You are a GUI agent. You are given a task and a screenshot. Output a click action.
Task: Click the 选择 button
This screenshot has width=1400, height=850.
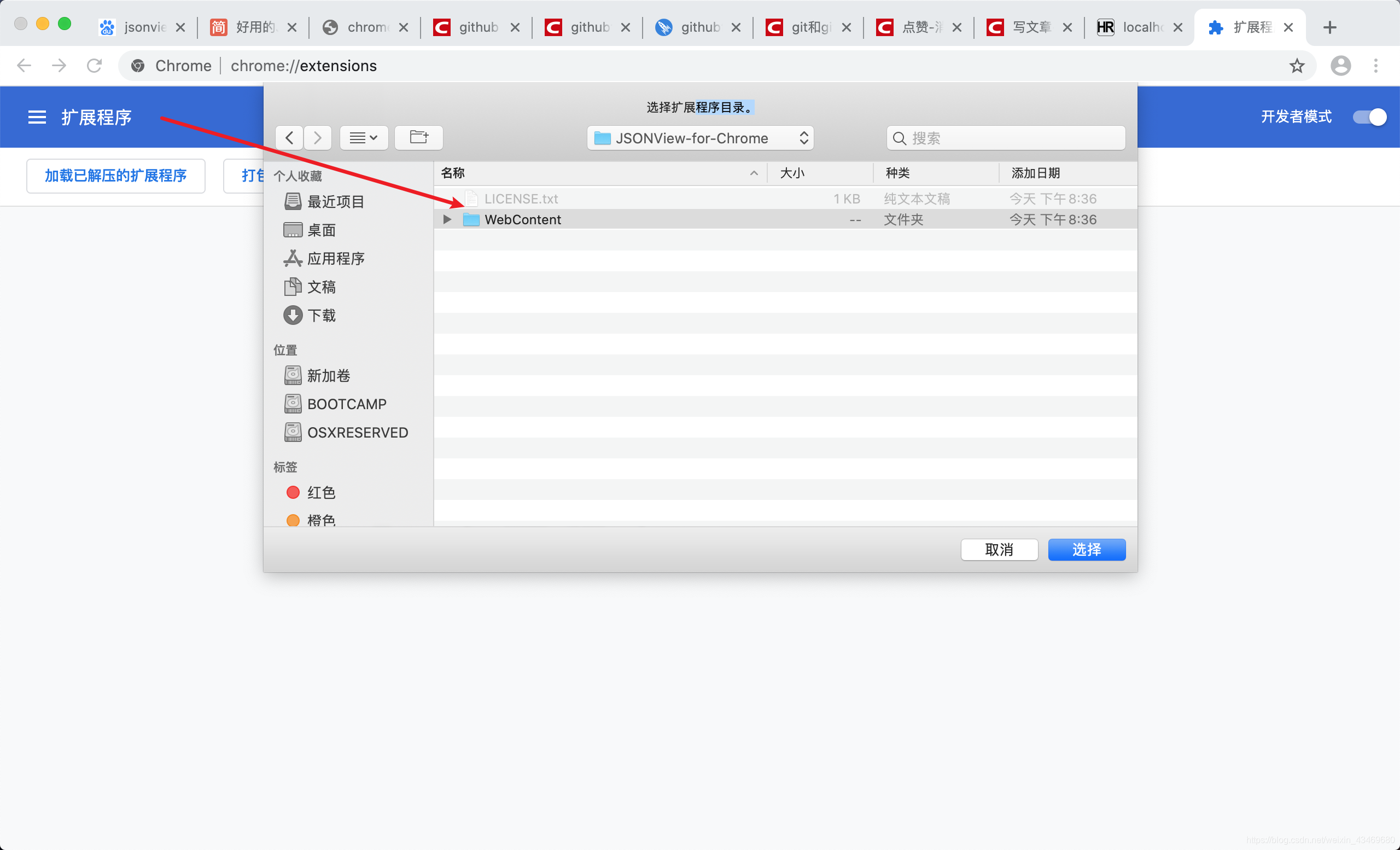click(x=1086, y=549)
